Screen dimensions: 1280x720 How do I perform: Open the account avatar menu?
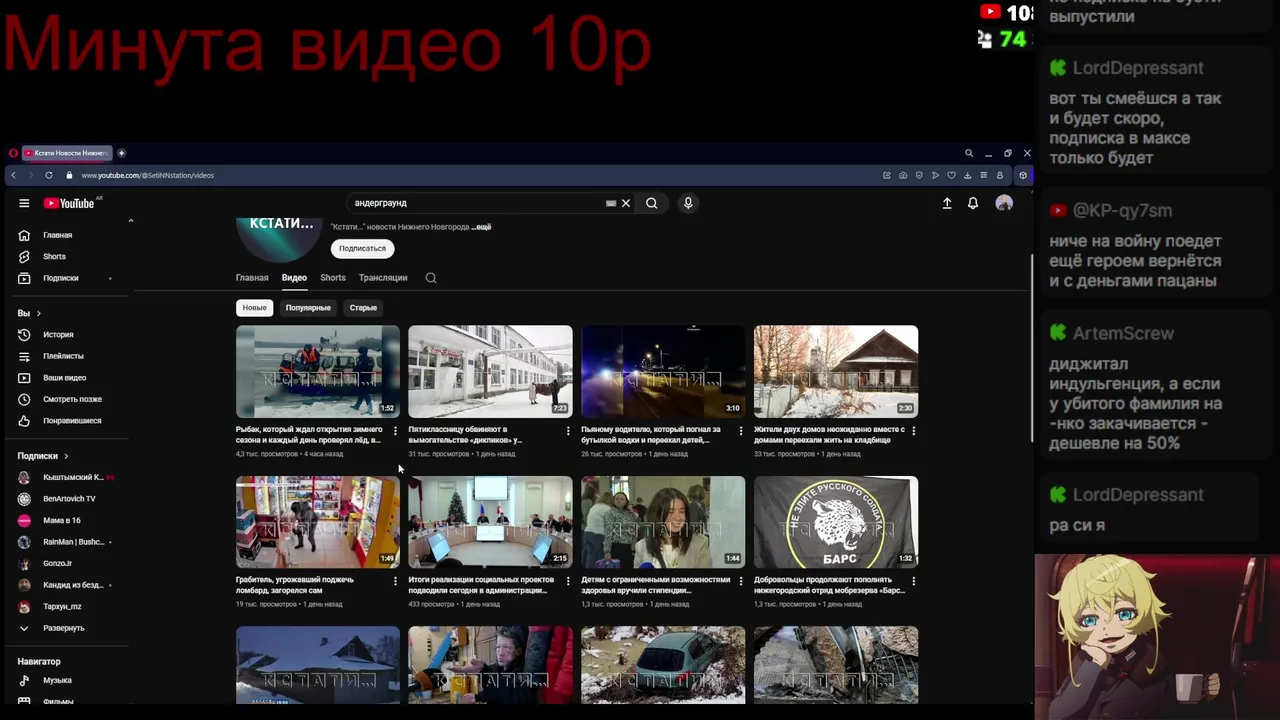pos(1004,203)
